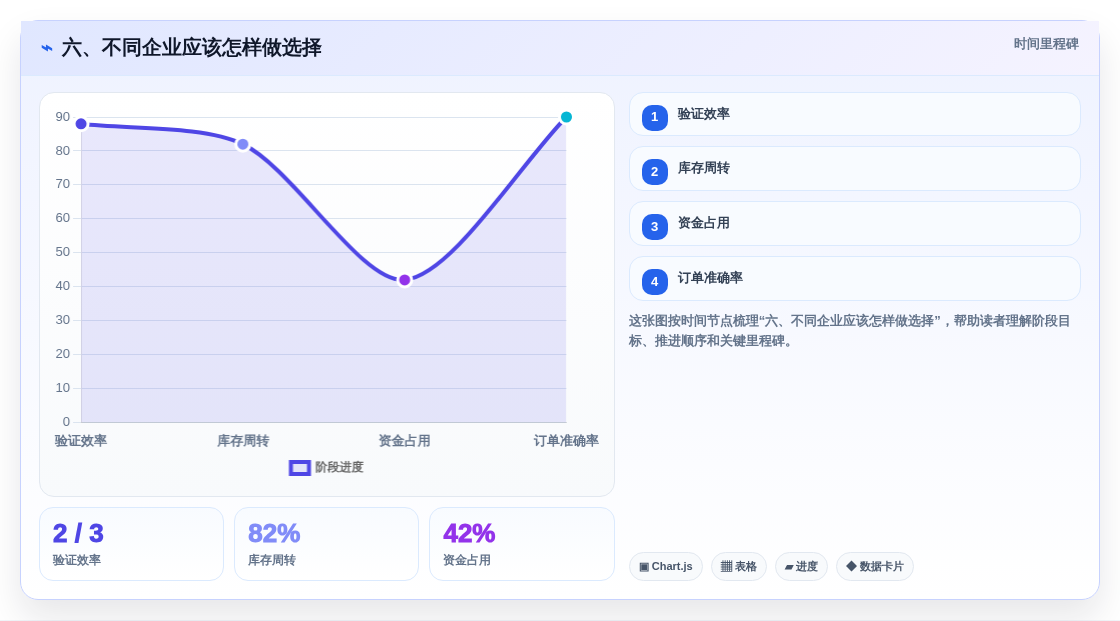1120x621 pixels.
Task: Click the 验证效率 data point on the chart
Action: [x=81, y=124]
